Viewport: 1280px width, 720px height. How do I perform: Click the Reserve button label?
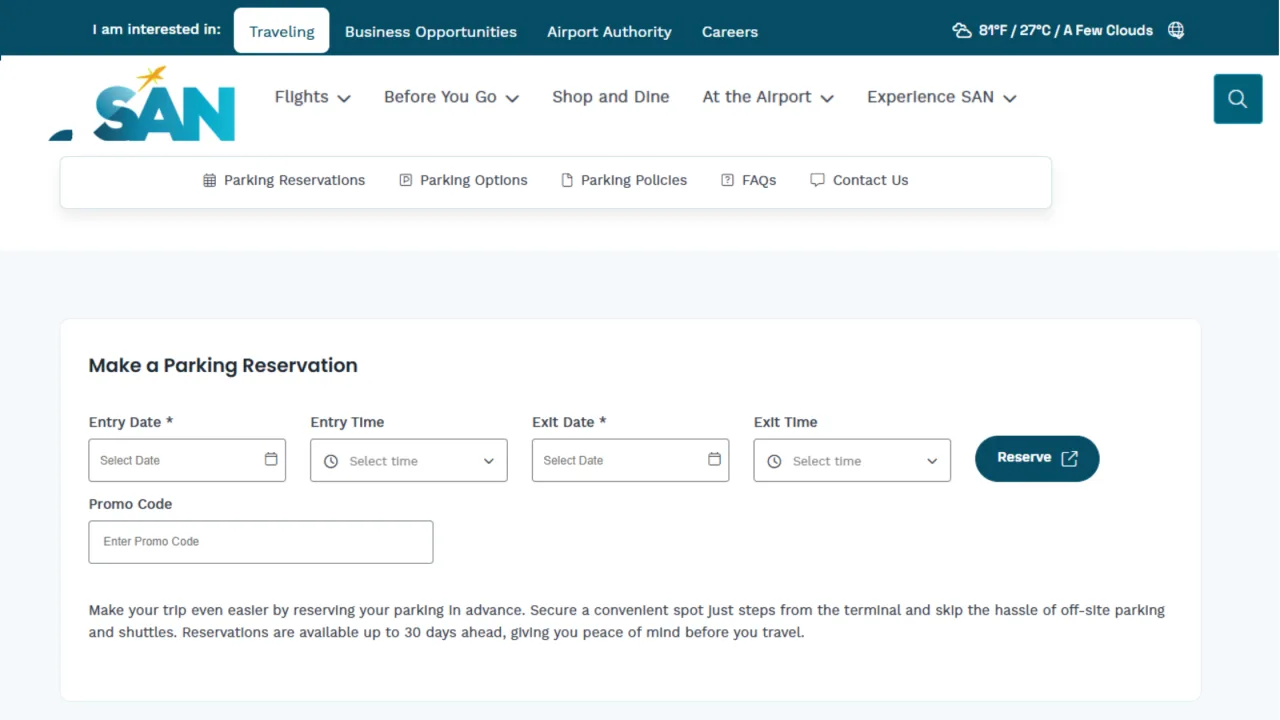point(1024,457)
